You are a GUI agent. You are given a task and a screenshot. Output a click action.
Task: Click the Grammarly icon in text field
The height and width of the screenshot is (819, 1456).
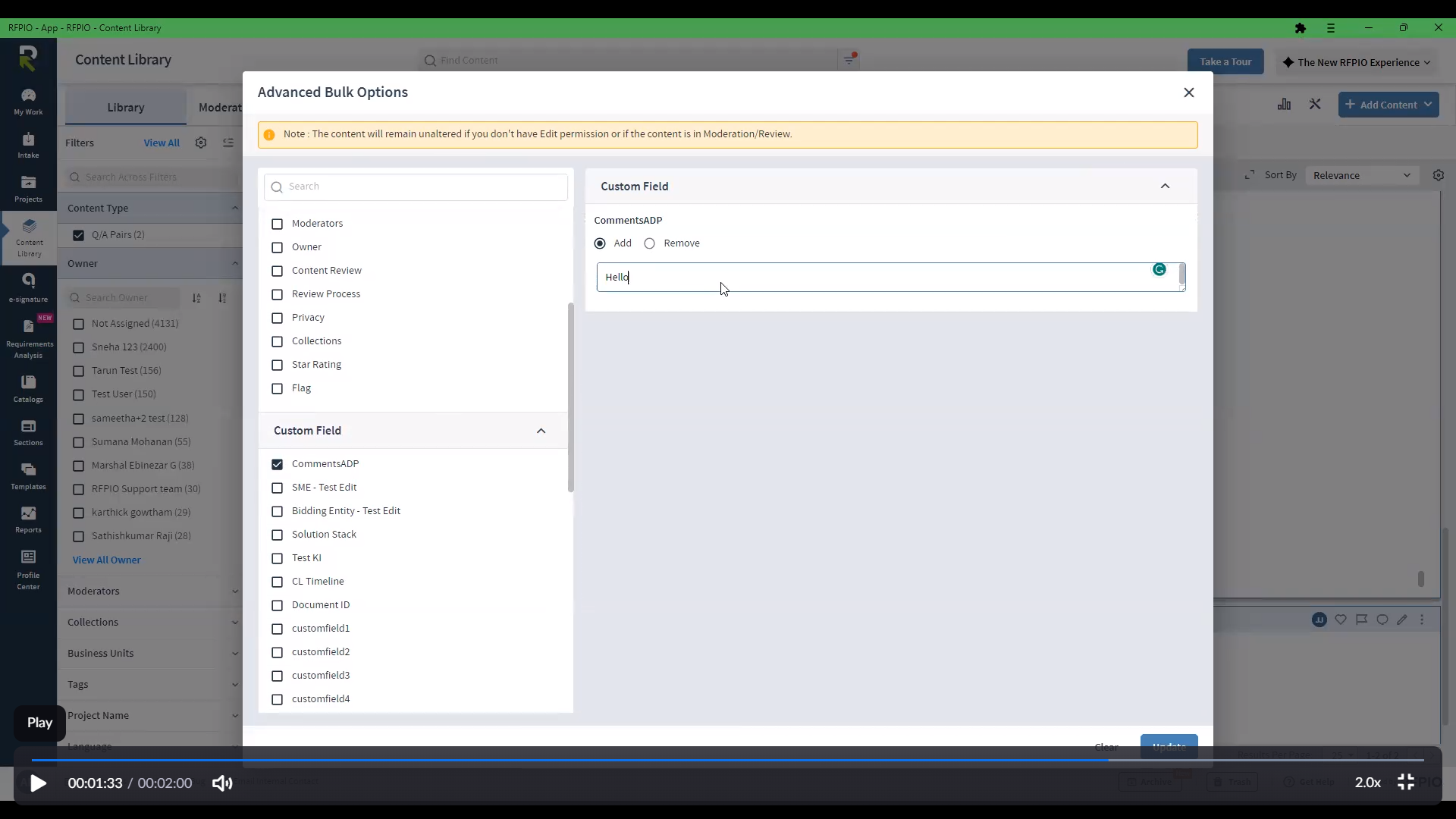click(1159, 269)
